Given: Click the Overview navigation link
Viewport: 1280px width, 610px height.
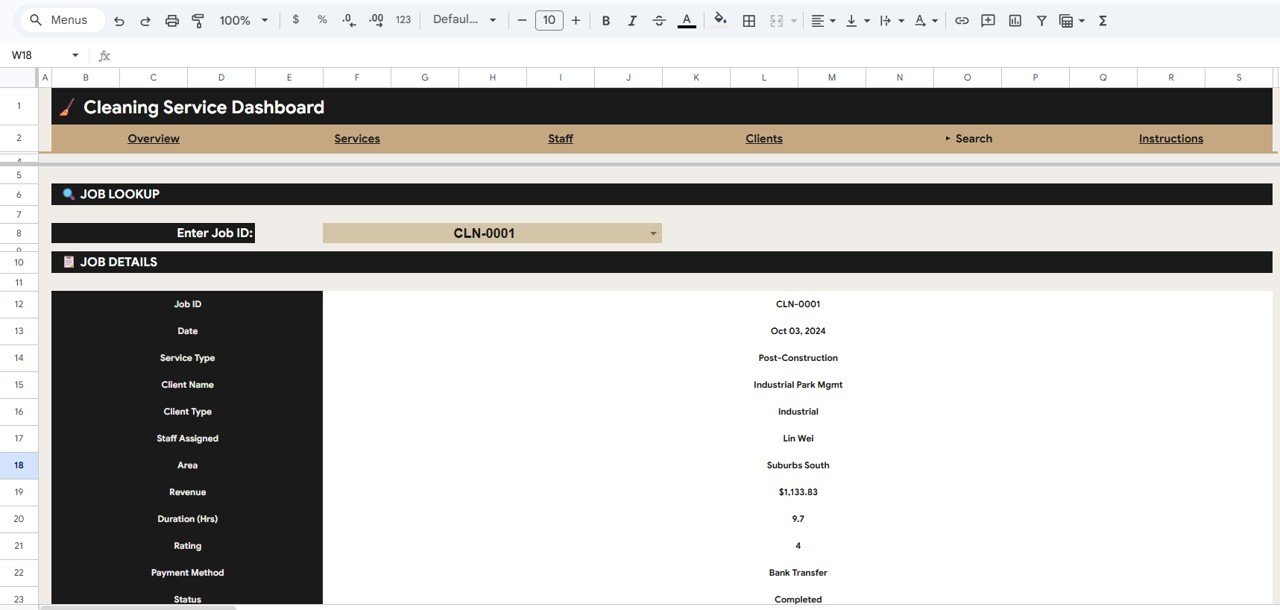Looking at the screenshot, I should [x=153, y=138].
